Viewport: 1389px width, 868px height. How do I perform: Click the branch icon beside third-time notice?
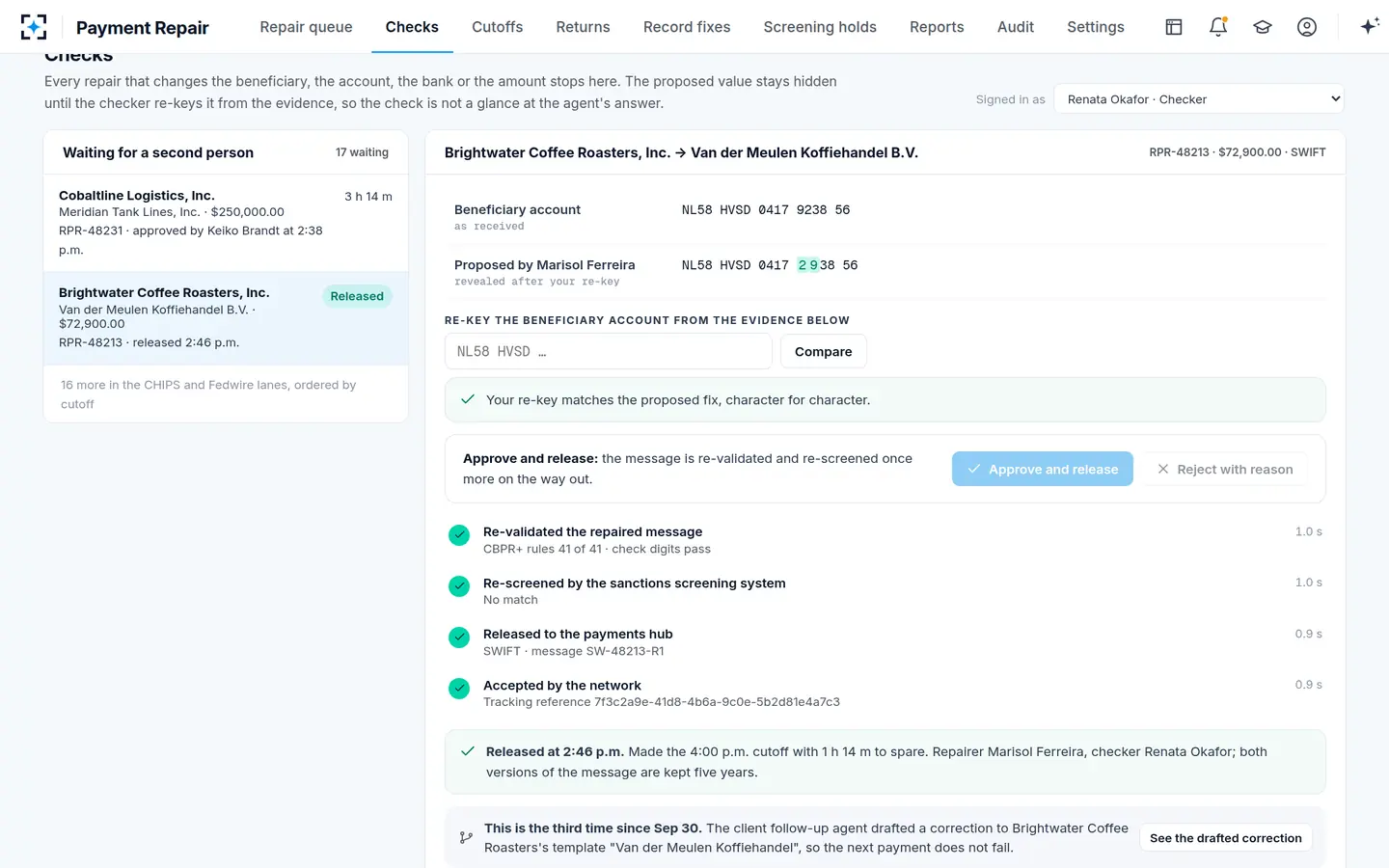tap(466, 838)
